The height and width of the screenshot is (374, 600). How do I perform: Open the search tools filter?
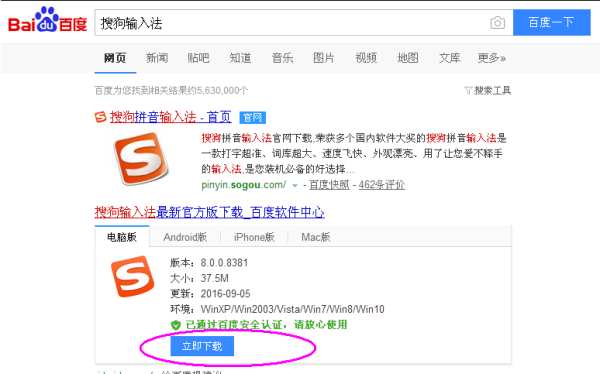click(488, 91)
